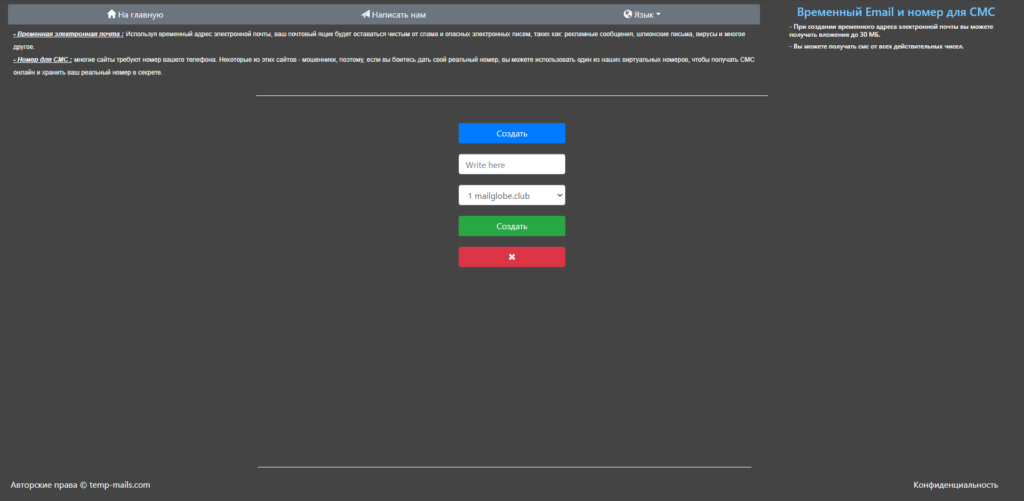Screen dimensions: 1024x501
Task: Click the chevron arrow of domain select
Action: click(557, 195)
